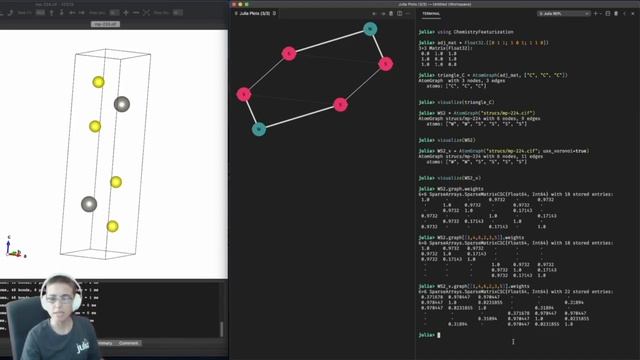Zoom out with the minus icon in the structure viewer
The width and height of the screenshot is (640, 360).
point(136,13)
